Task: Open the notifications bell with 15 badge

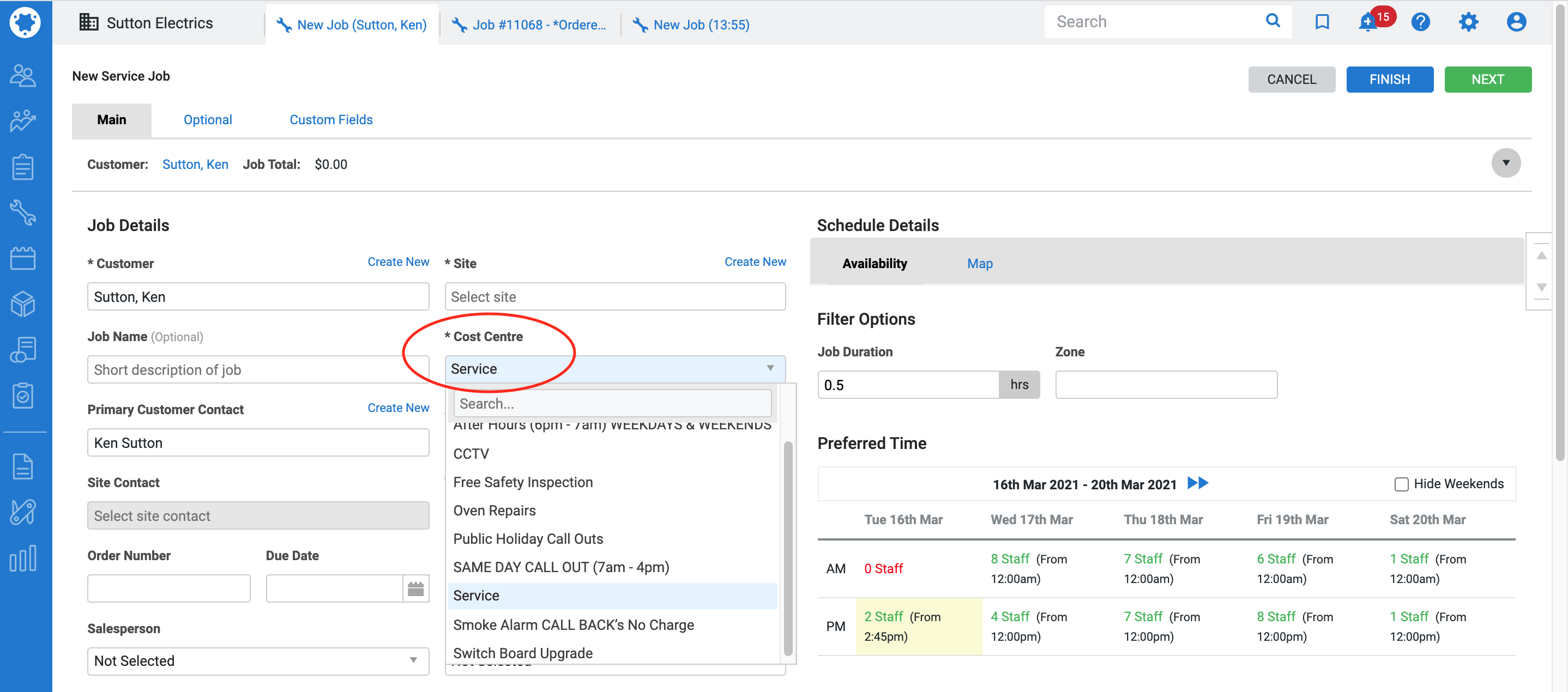Action: pyautogui.click(x=1368, y=22)
